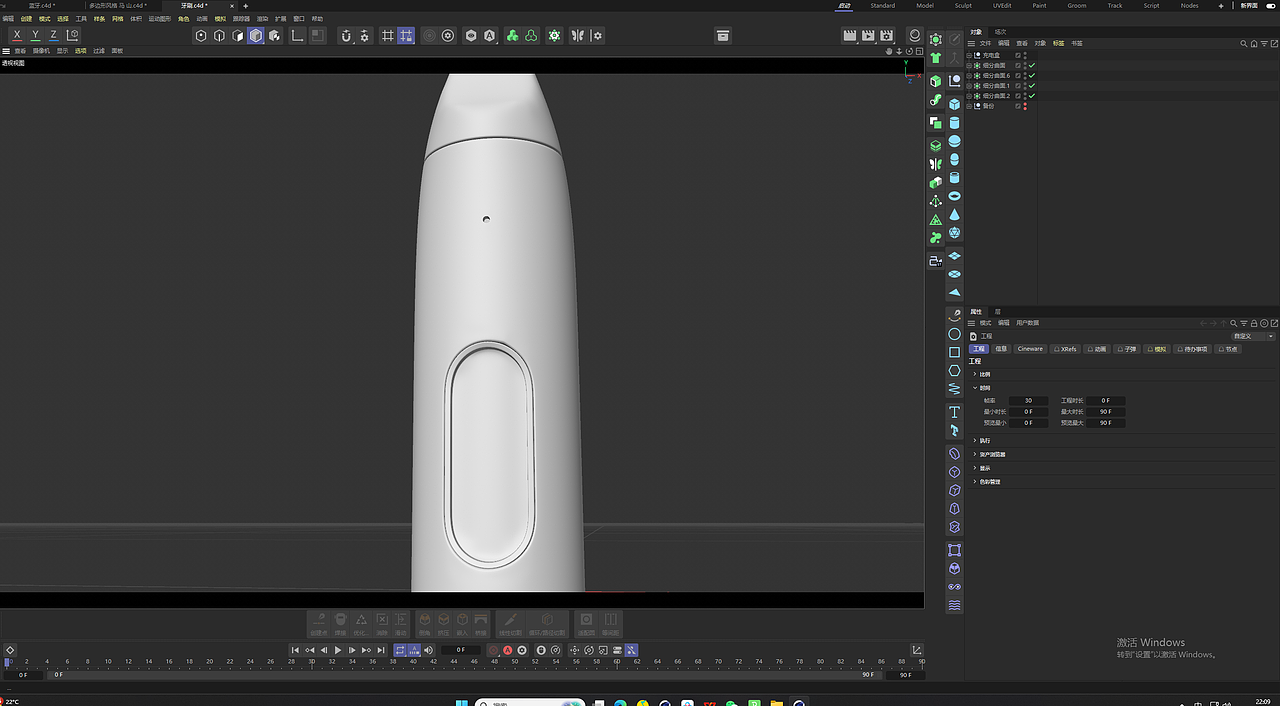The image size is (1280, 706).
Task: Toggle enable check for 细分曲面.6
Action: tap(1032, 76)
